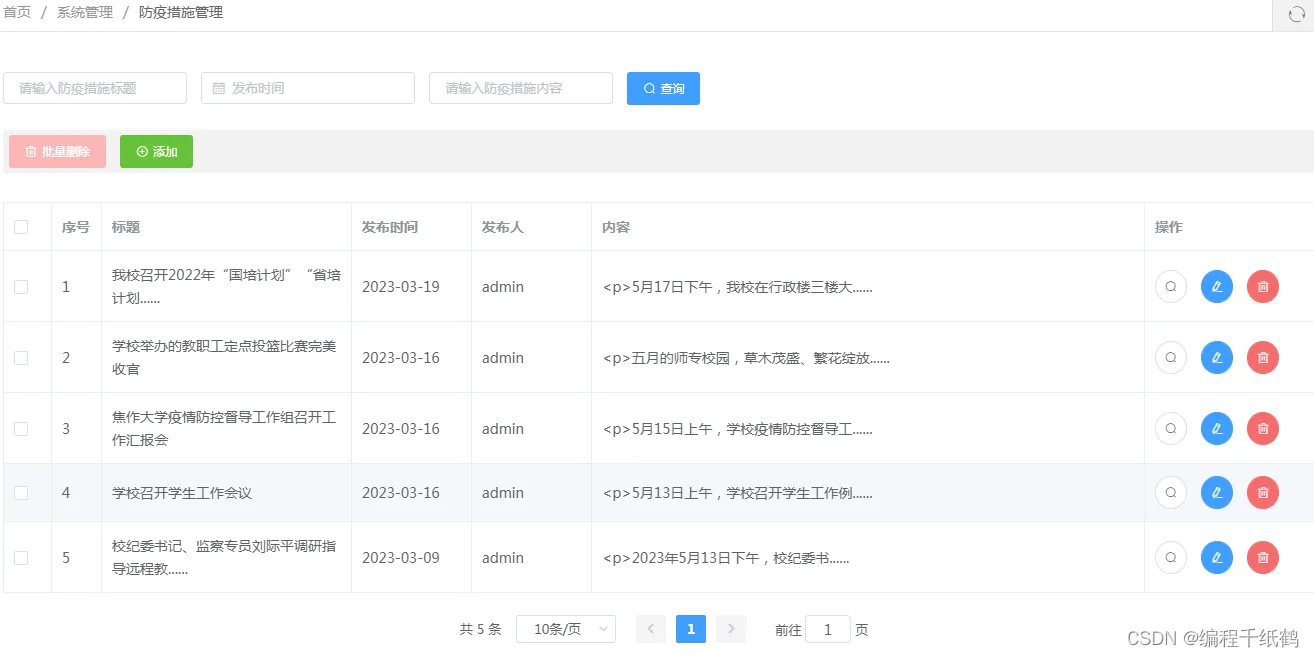Click content '<p>5月17日下午，我校在行政楼三楼大'

tap(738, 287)
